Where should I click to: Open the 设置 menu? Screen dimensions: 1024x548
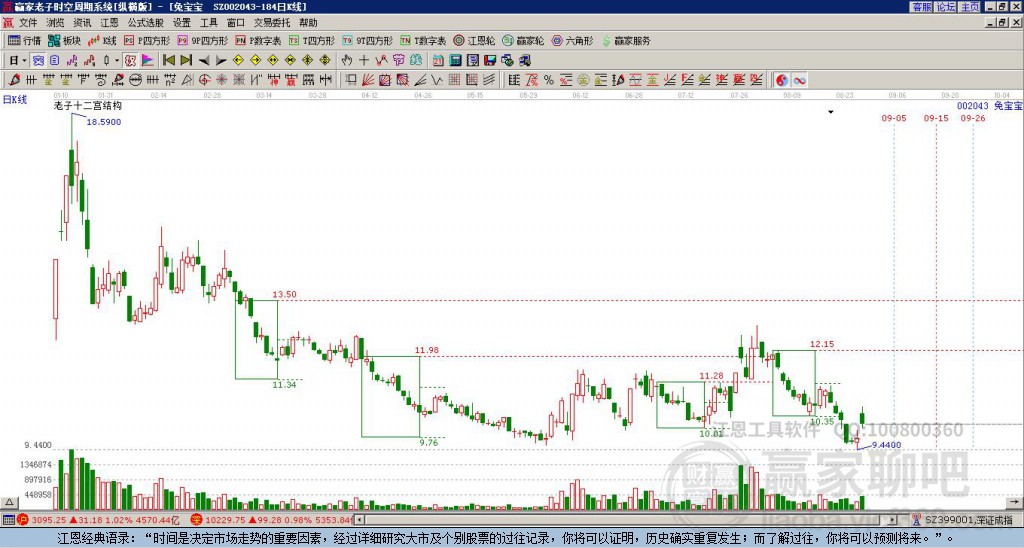(x=182, y=23)
